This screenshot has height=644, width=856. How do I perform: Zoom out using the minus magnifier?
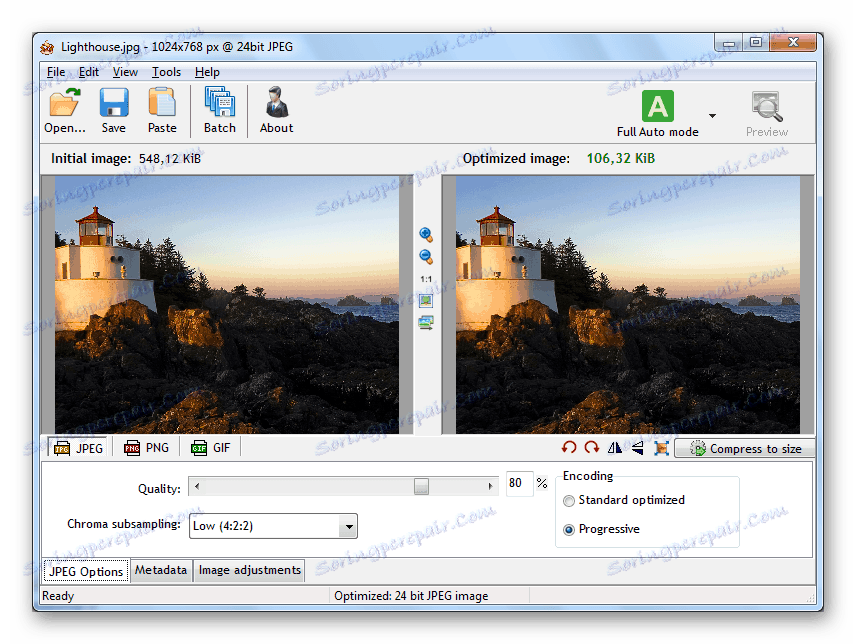tap(426, 257)
